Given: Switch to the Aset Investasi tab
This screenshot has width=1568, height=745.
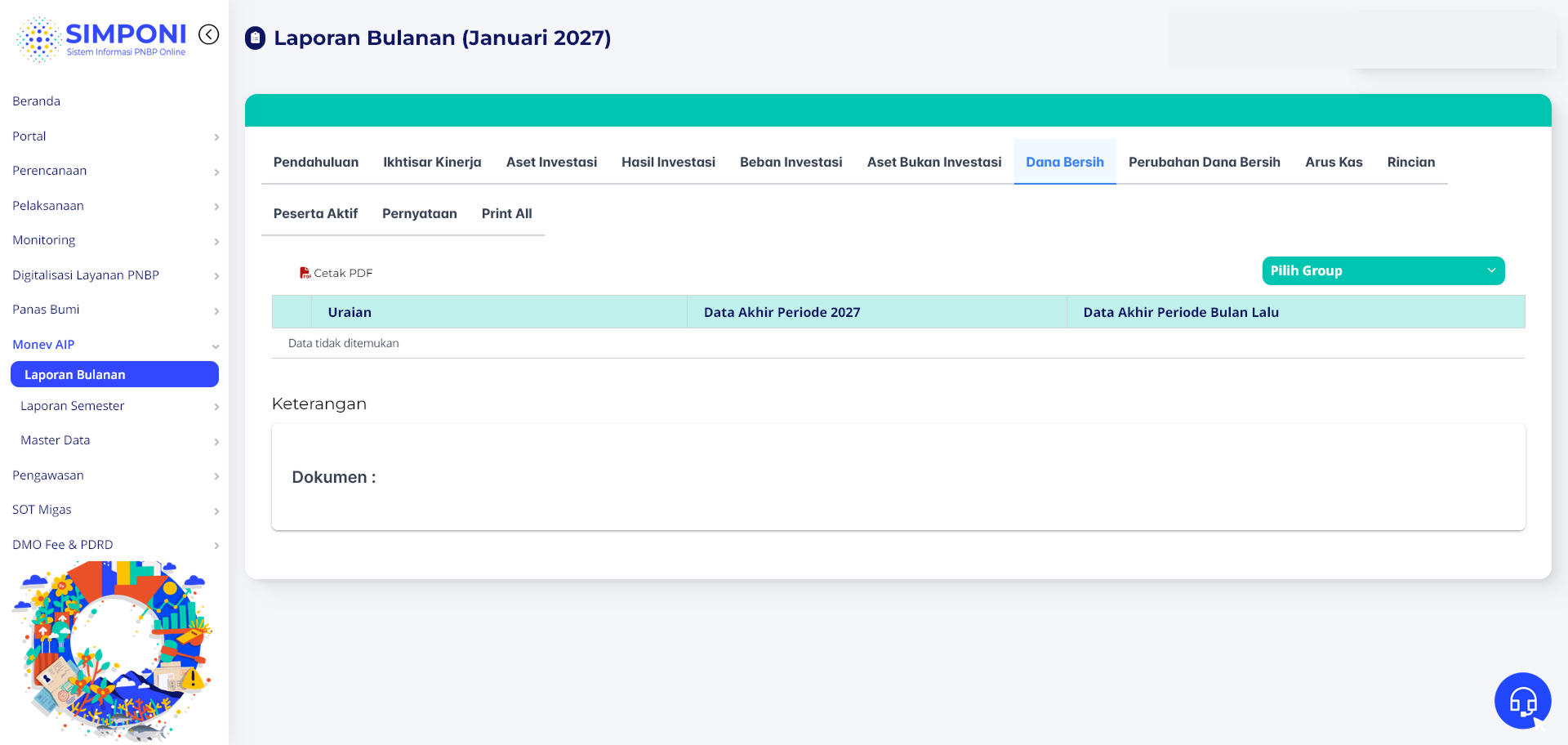Looking at the screenshot, I should click(551, 162).
